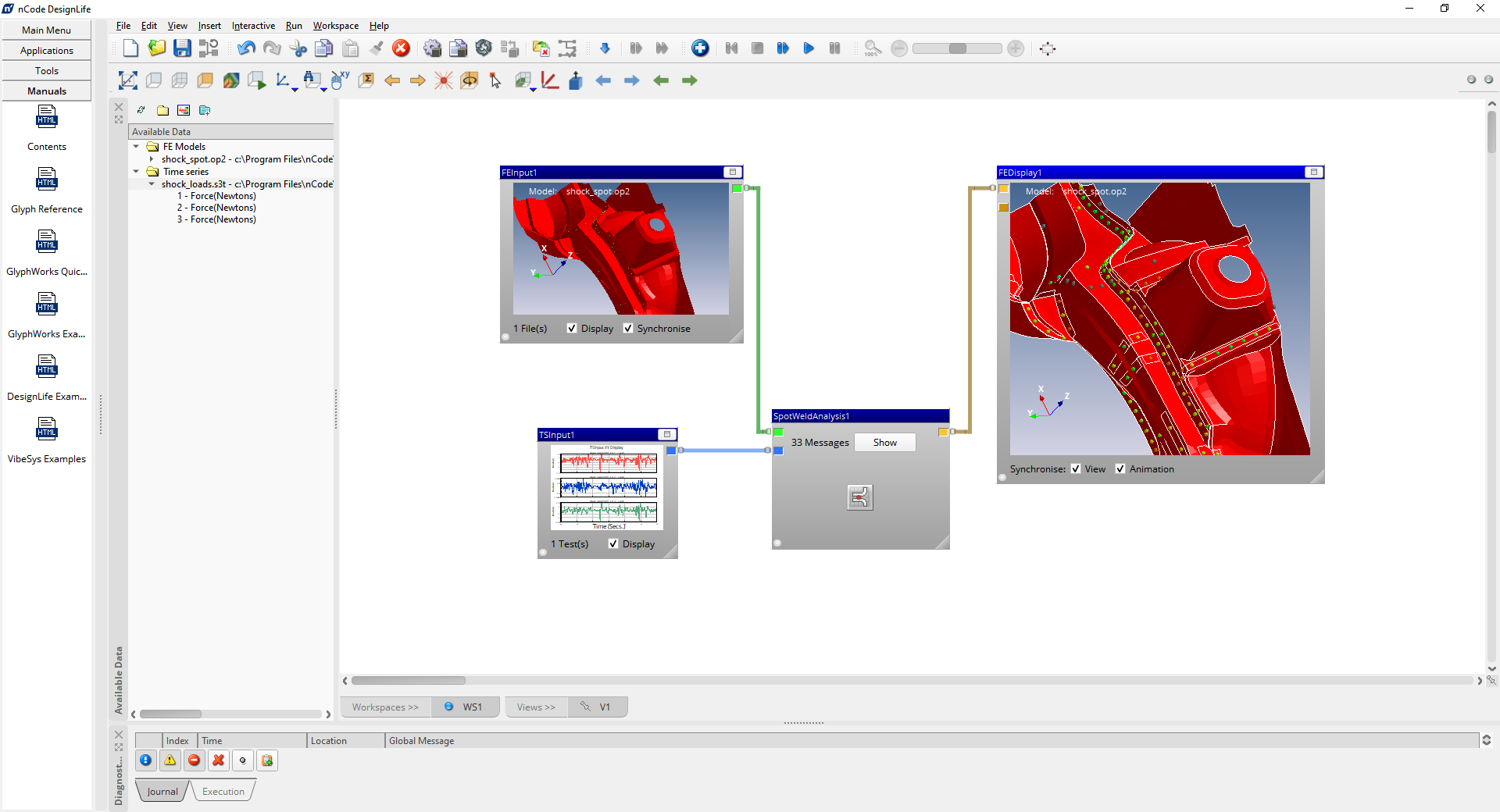Click the orange solid cube display icon
Viewport: 1500px width, 812px height.
(205, 80)
